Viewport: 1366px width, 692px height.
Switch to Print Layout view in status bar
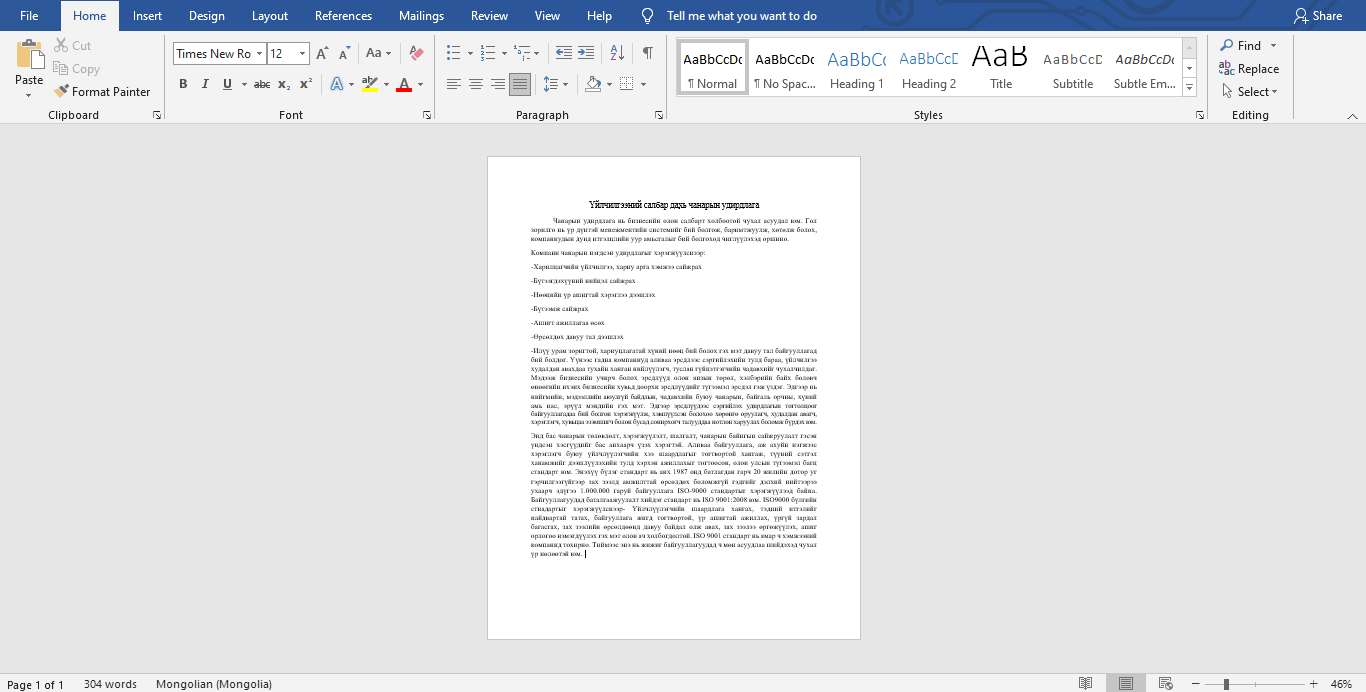(x=1126, y=684)
